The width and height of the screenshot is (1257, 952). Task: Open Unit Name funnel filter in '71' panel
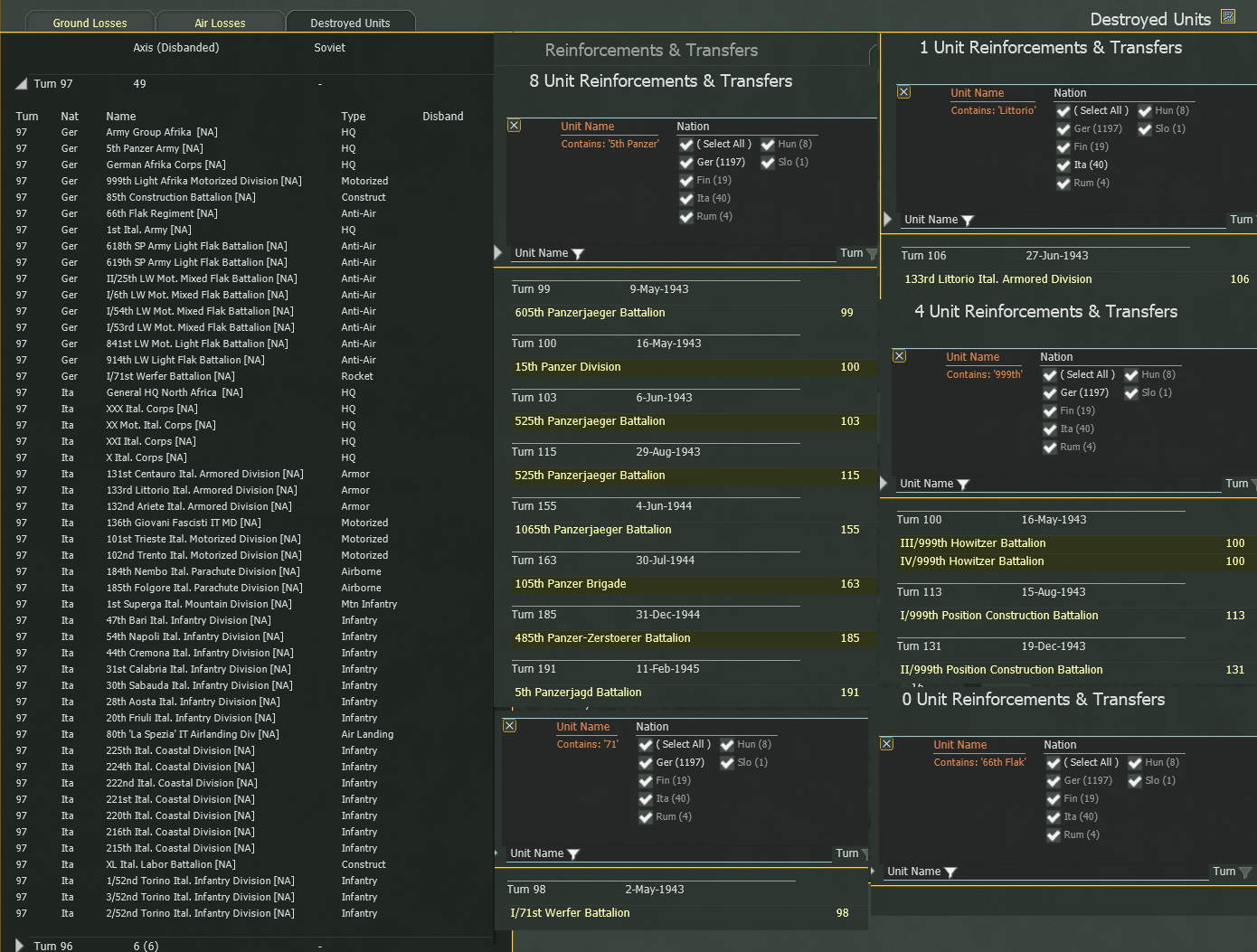[x=573, y=854]
